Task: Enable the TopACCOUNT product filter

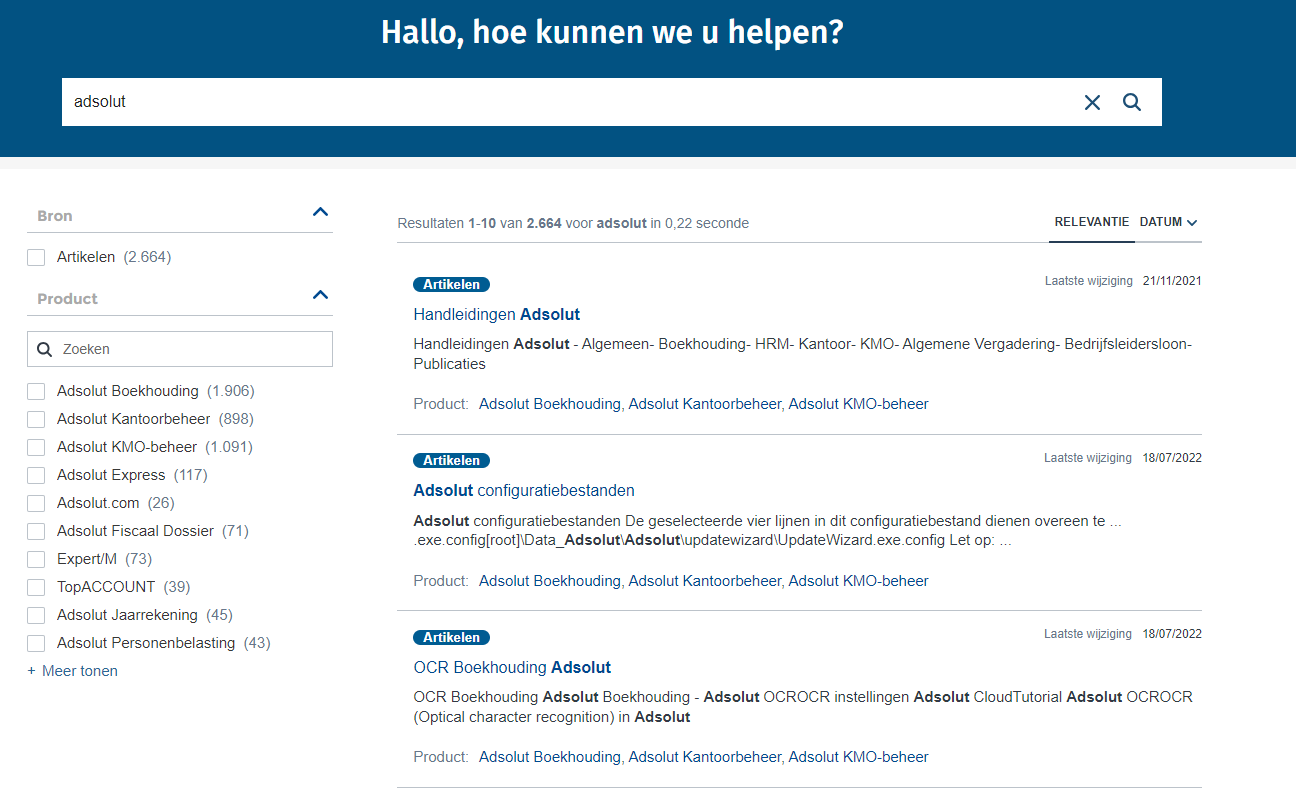Action: (36, 587)
